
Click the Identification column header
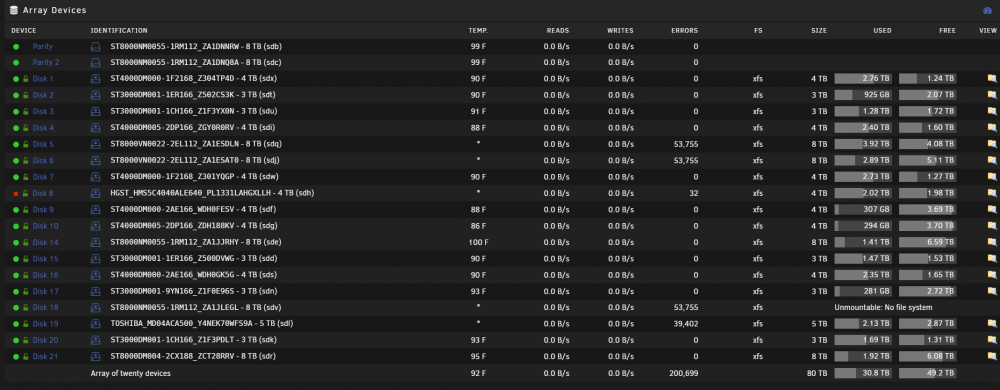pos(119,31)
